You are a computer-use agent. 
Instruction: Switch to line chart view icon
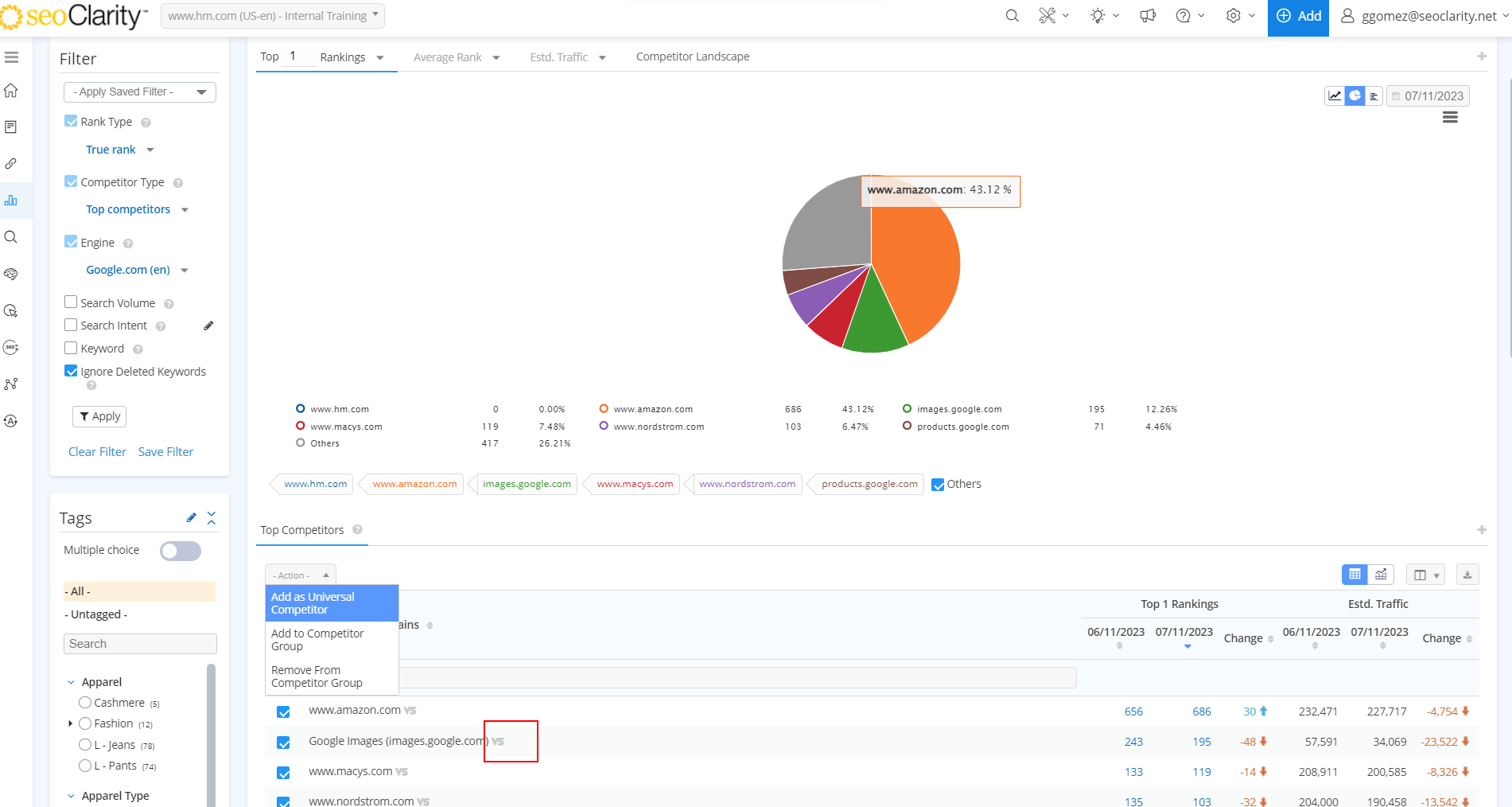coord(1335,96)
